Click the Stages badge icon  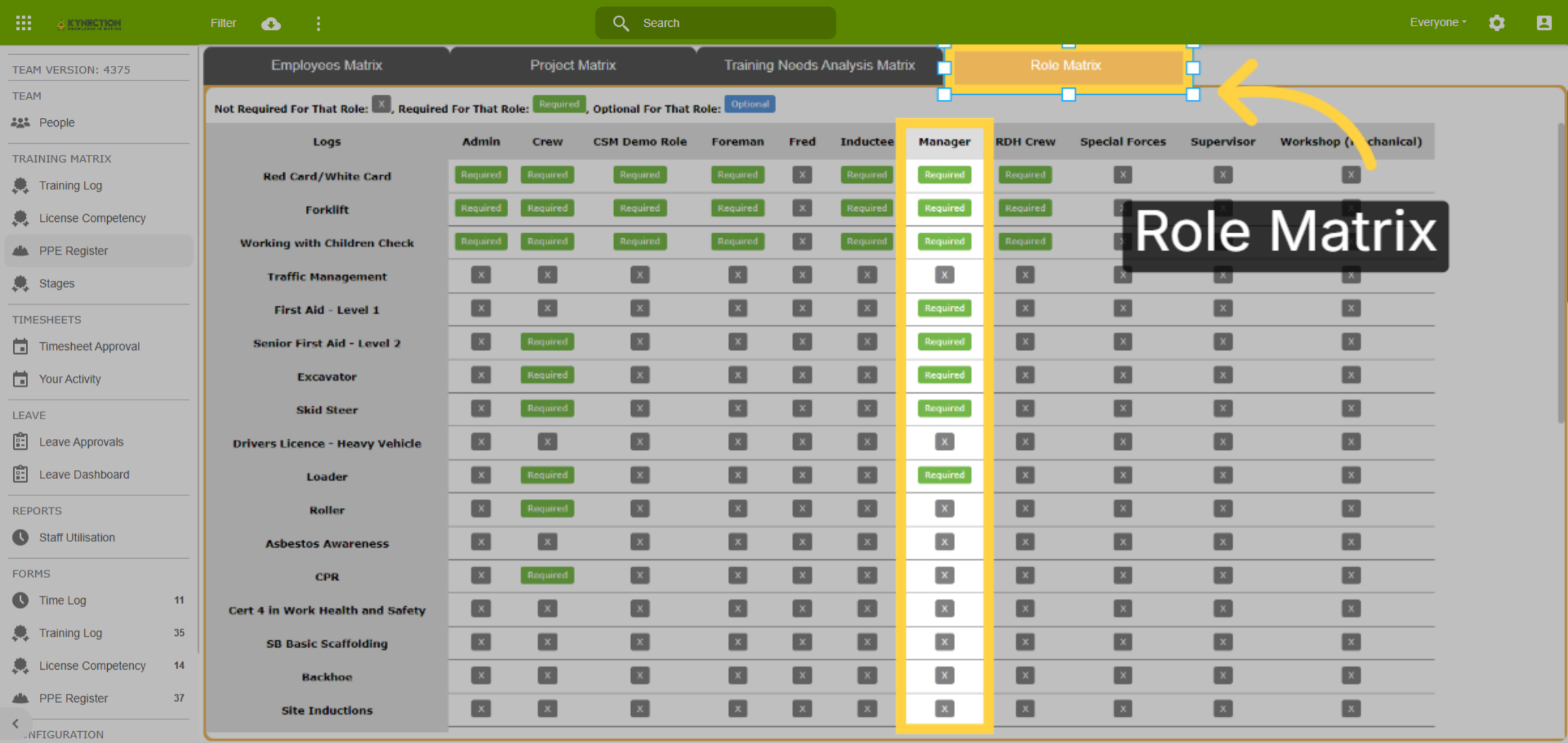point(20,283)
